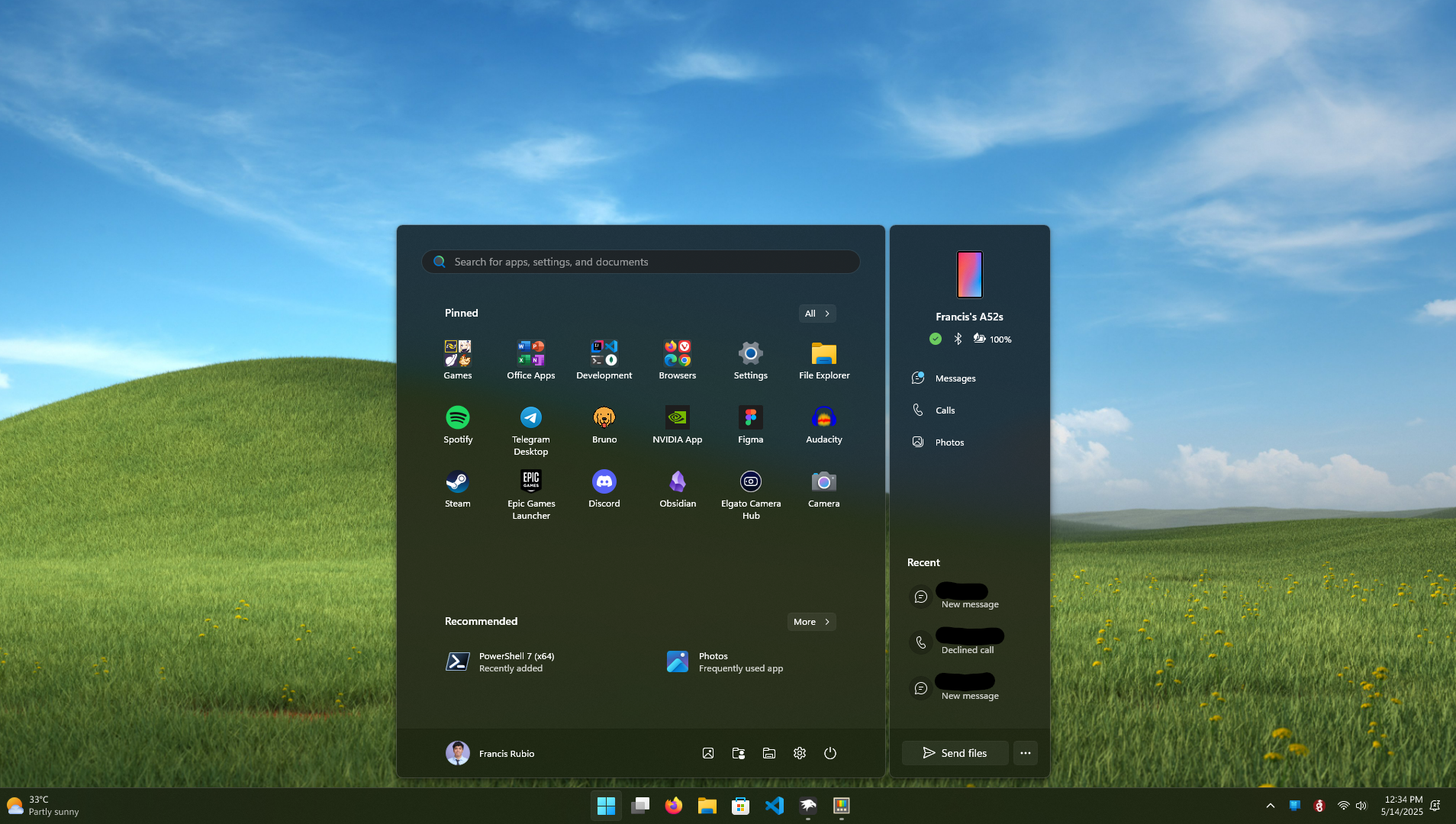The height and width of the screenshot is (824, 1456).
Task: Open Francis Rubio user account menu
Action: (x=490, y=753)
